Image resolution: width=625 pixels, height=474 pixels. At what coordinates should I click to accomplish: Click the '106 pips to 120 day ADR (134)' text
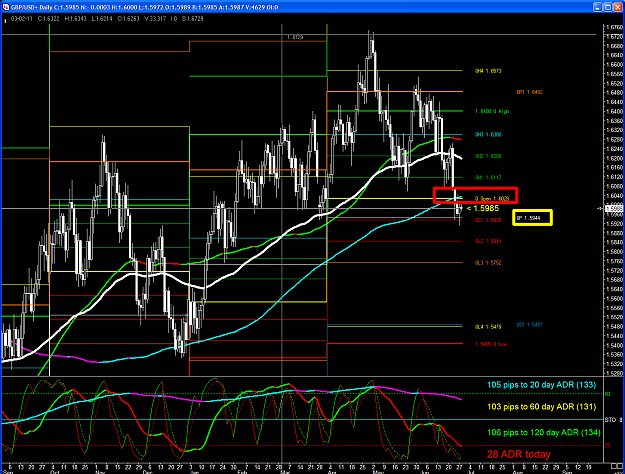(x=544, y=433)
